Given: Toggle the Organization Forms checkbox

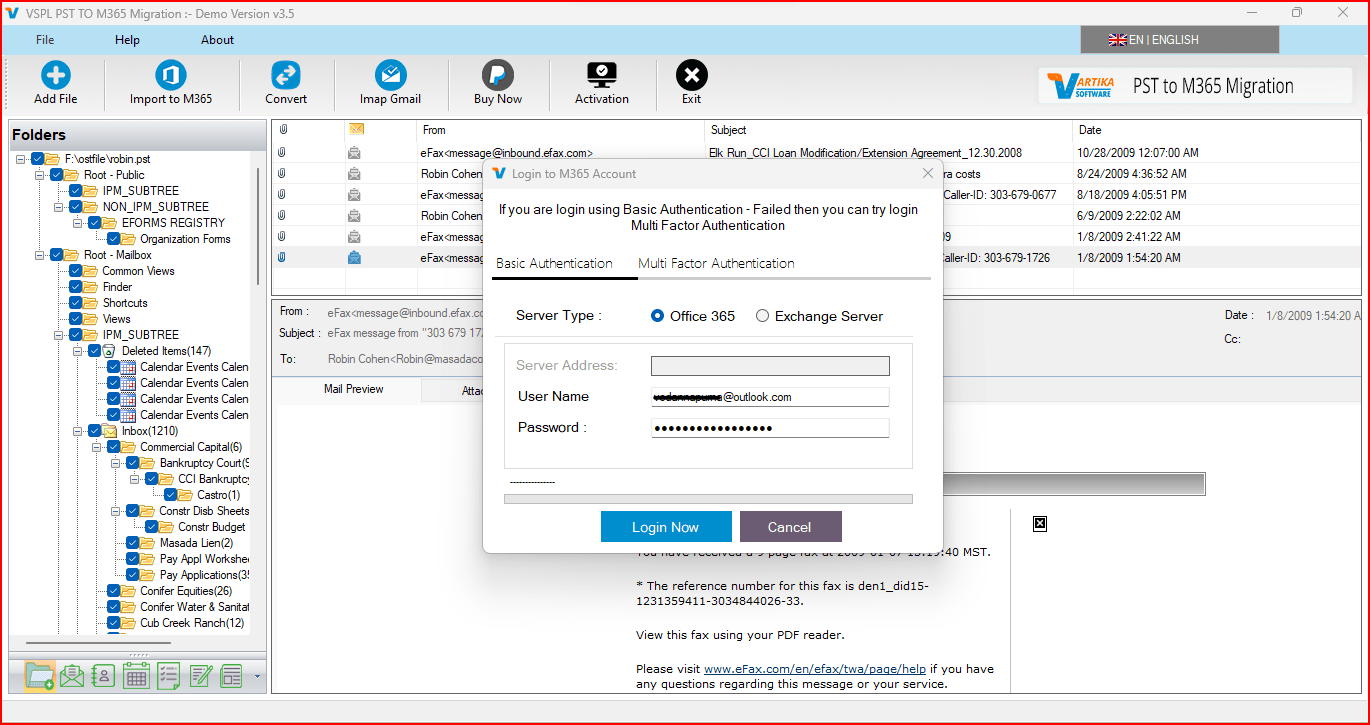Looking at the screenshot, I should click(x=114, y=239).
